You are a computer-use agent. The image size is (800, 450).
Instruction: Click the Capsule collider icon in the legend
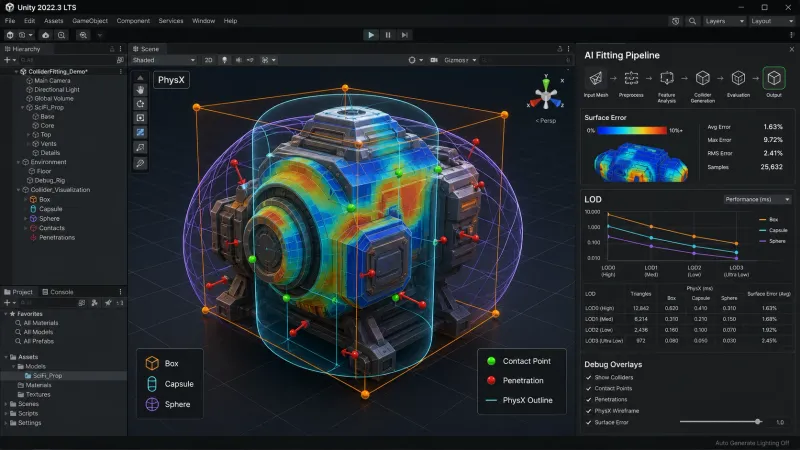tap(152, 384)
